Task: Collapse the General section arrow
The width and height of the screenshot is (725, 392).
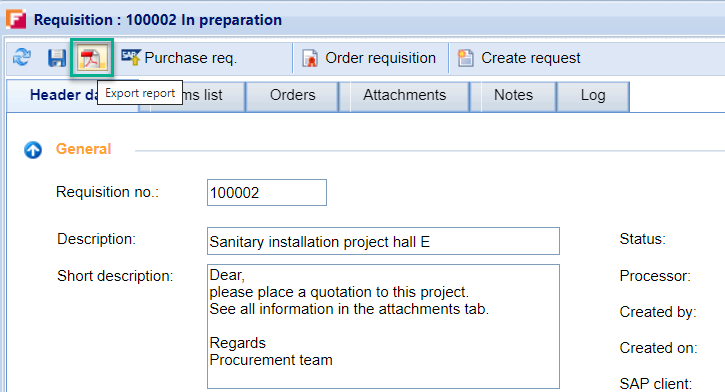Action: click(33, 149)
